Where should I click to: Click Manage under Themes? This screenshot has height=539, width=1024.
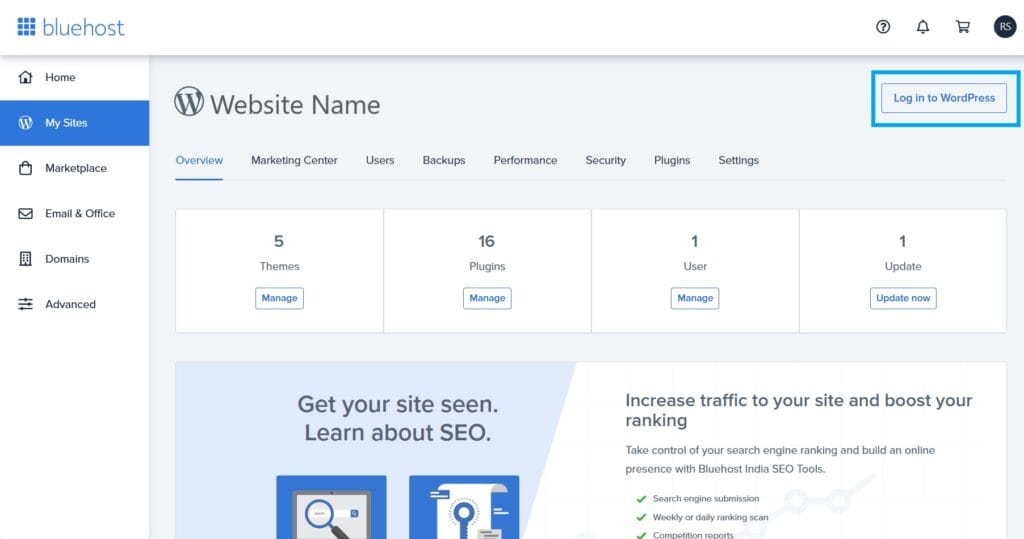279,298
